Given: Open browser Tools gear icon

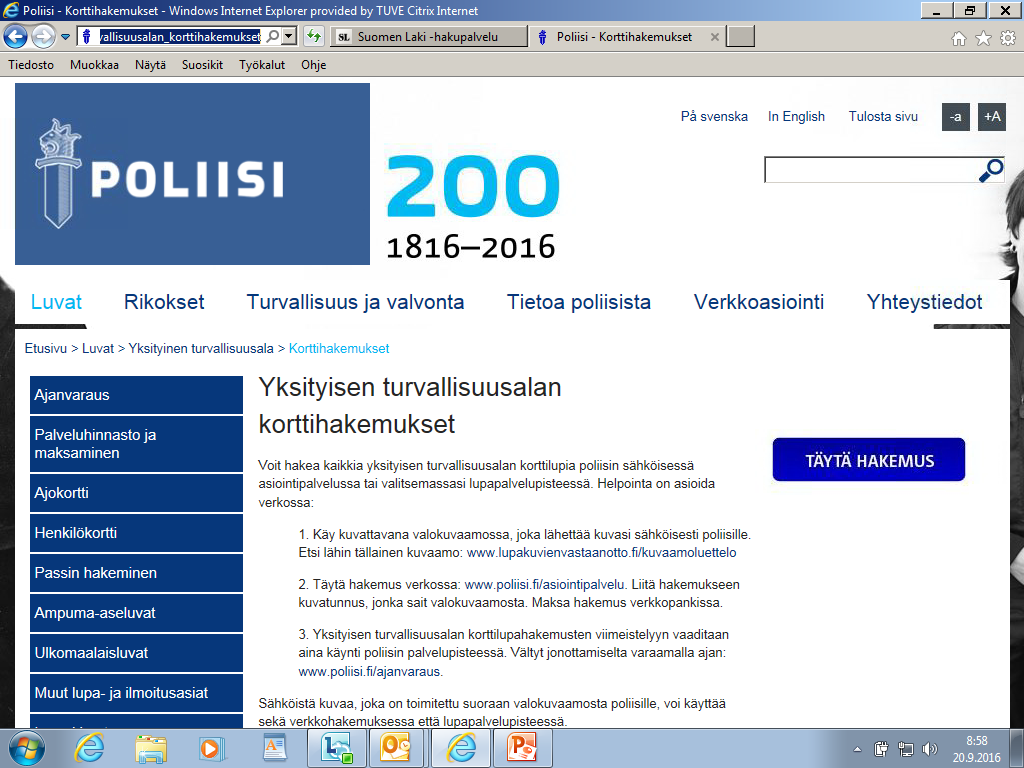Looking at the screenshot, I should 1008,39.
